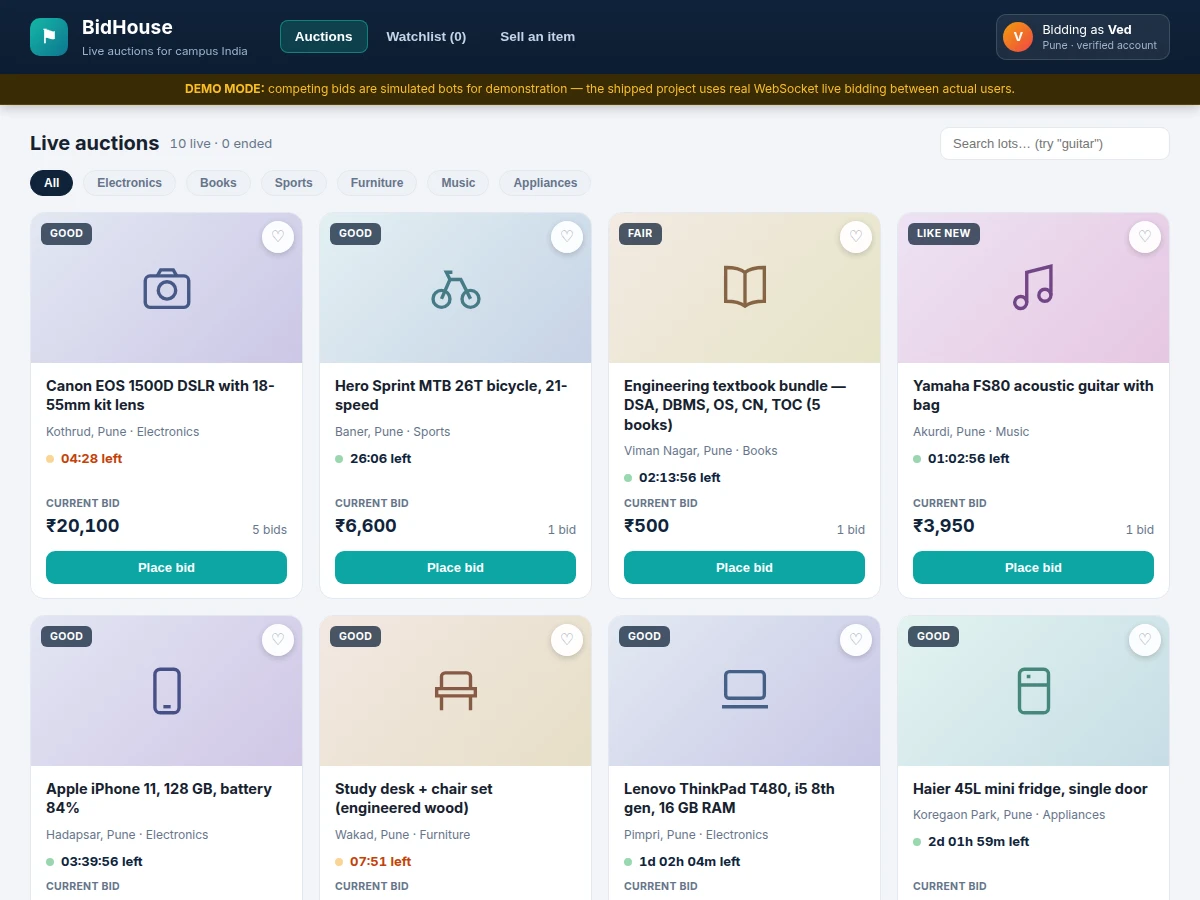Place bid on Canon EOS 1500D
1200x900 pixels.
(167, 567)
